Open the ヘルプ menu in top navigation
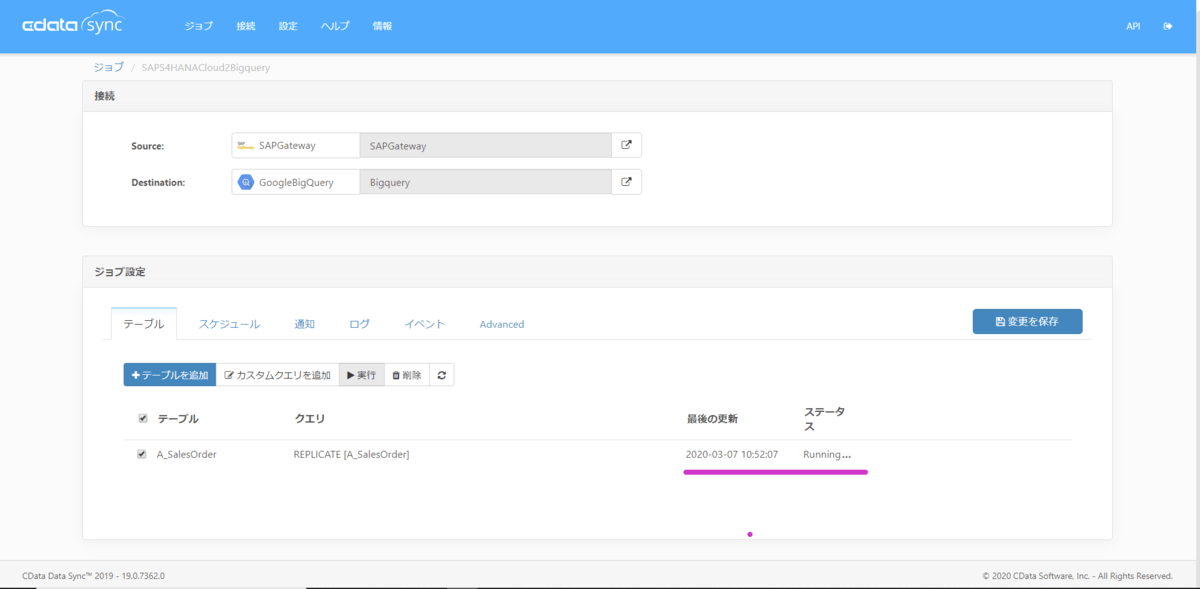This screenshot has height=589, width=1200. click(335, 26)
